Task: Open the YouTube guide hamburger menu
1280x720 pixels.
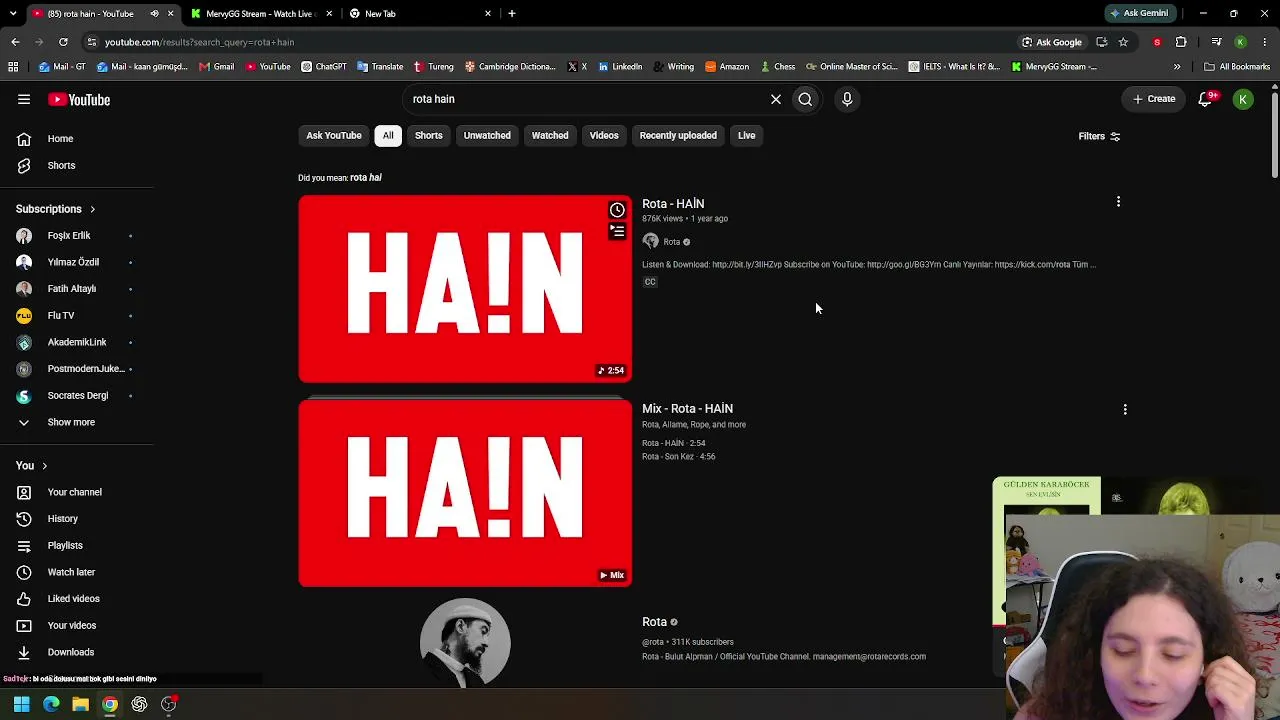Action: tap(24, 99)
